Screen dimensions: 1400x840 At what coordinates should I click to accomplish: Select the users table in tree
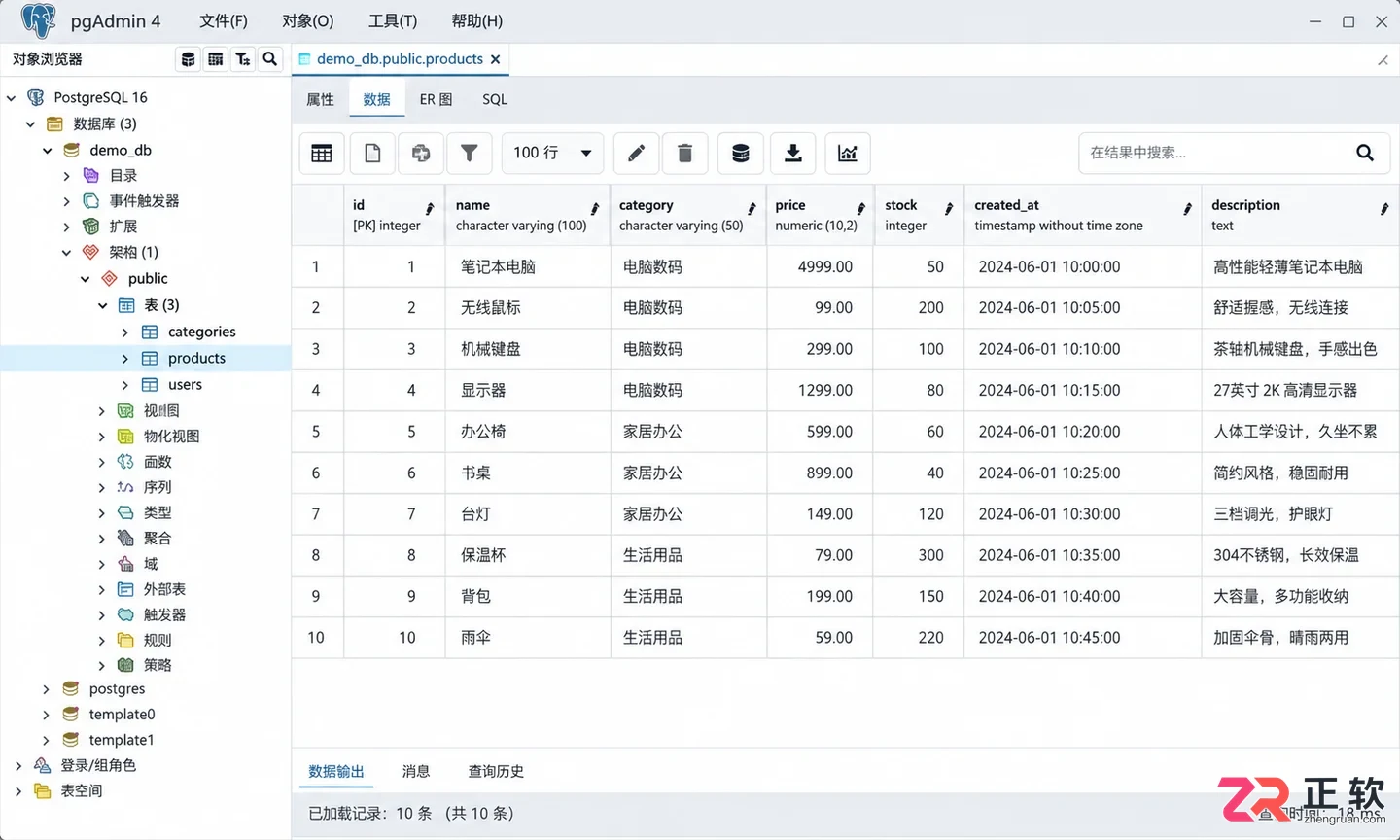click(185, 385)
